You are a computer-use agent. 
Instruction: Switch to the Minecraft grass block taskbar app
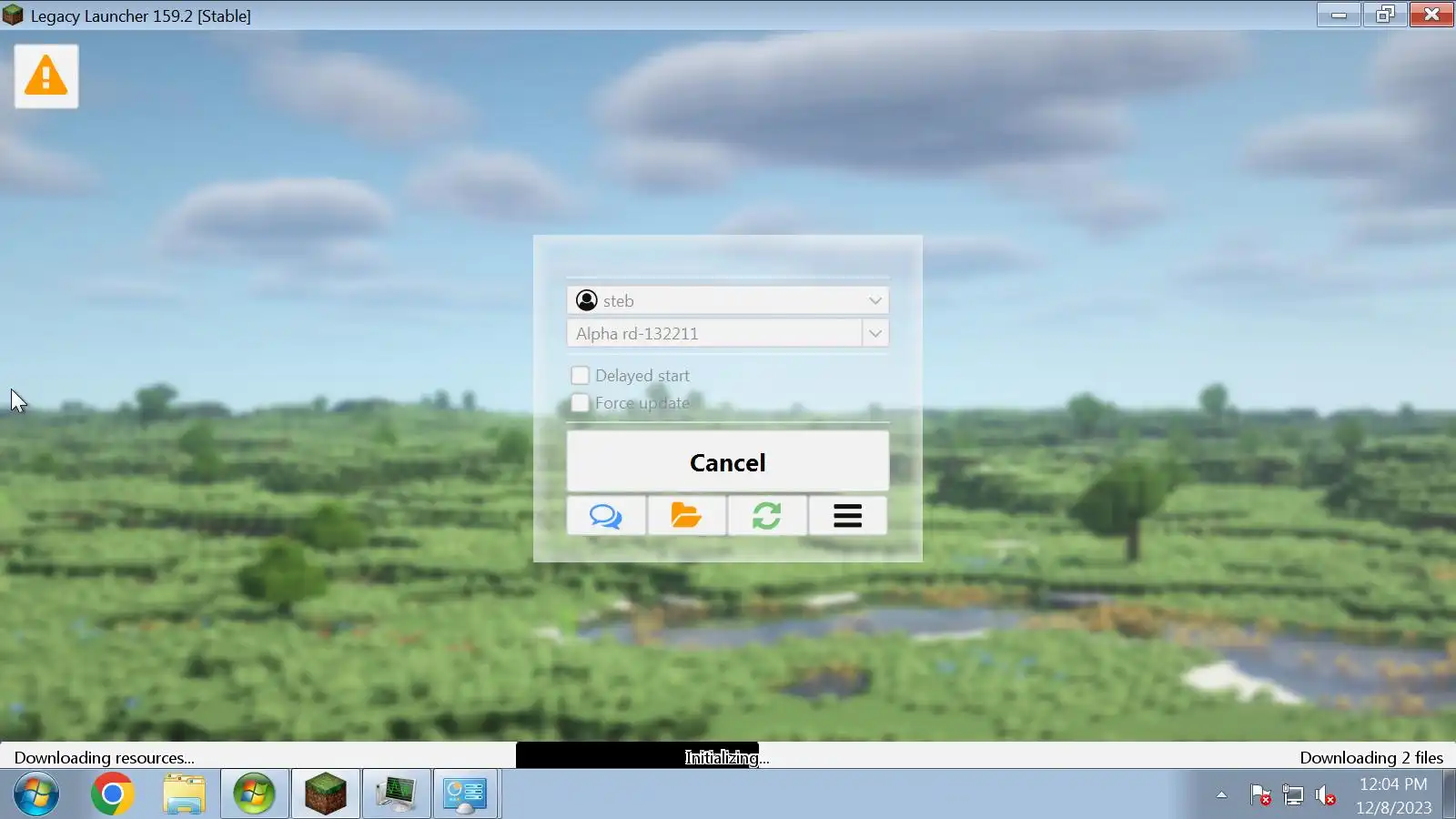[326, 794]
